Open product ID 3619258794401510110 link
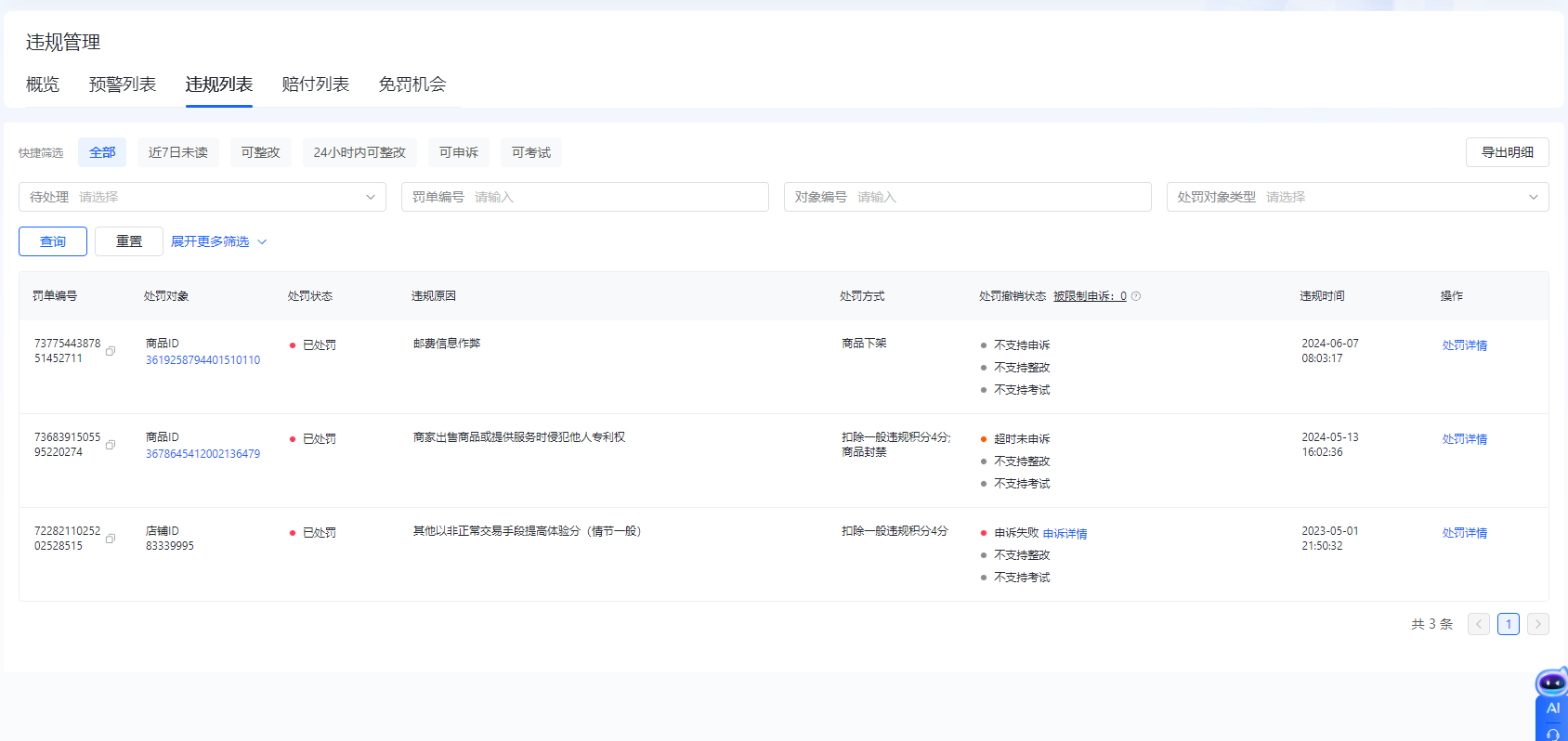Screen dimensions: 1568x741 pos(203,360)
